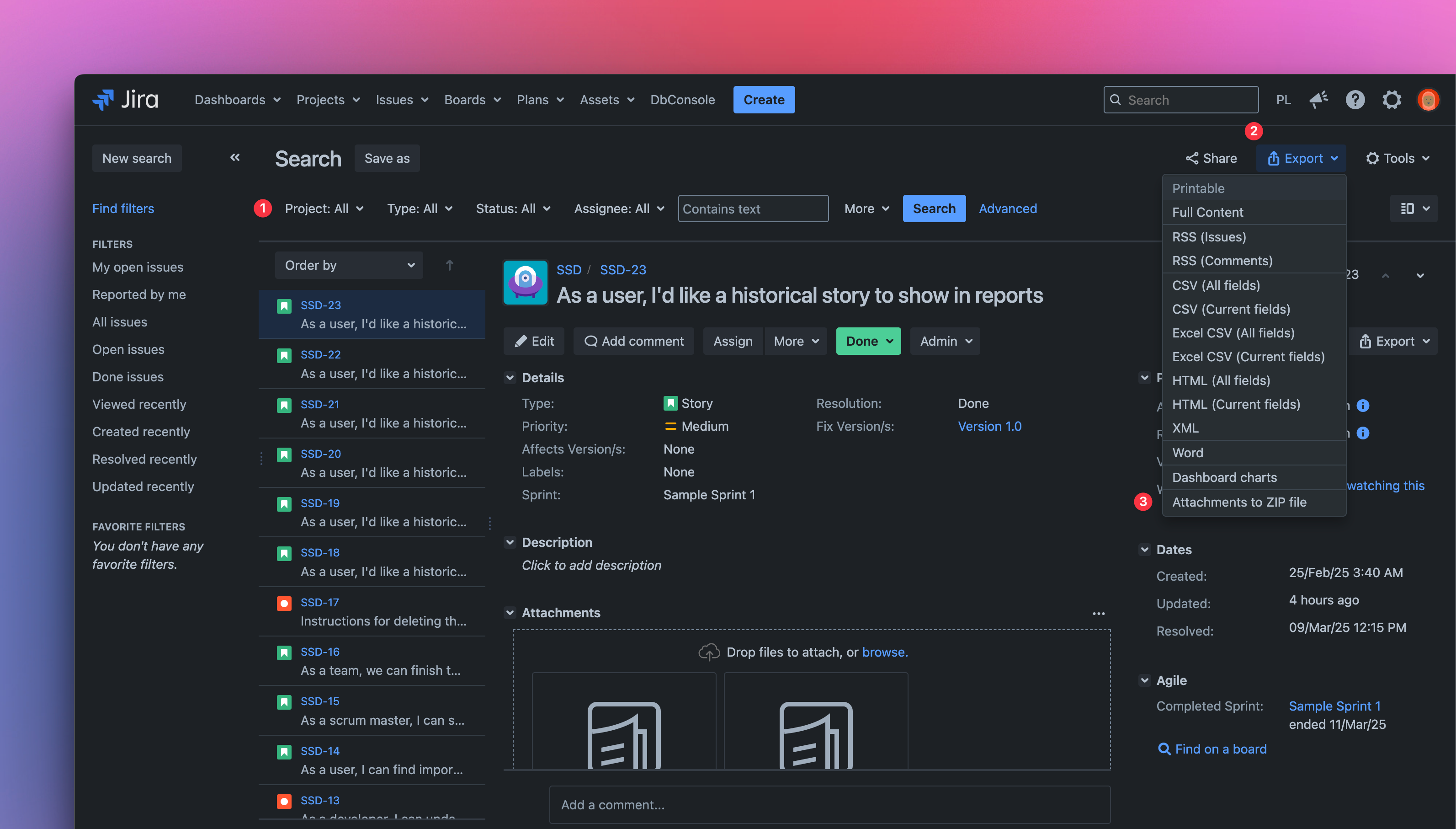Open the help question mark icon
The width and height of the screenshot is (1456, 829).
(x=1355, y=100)
